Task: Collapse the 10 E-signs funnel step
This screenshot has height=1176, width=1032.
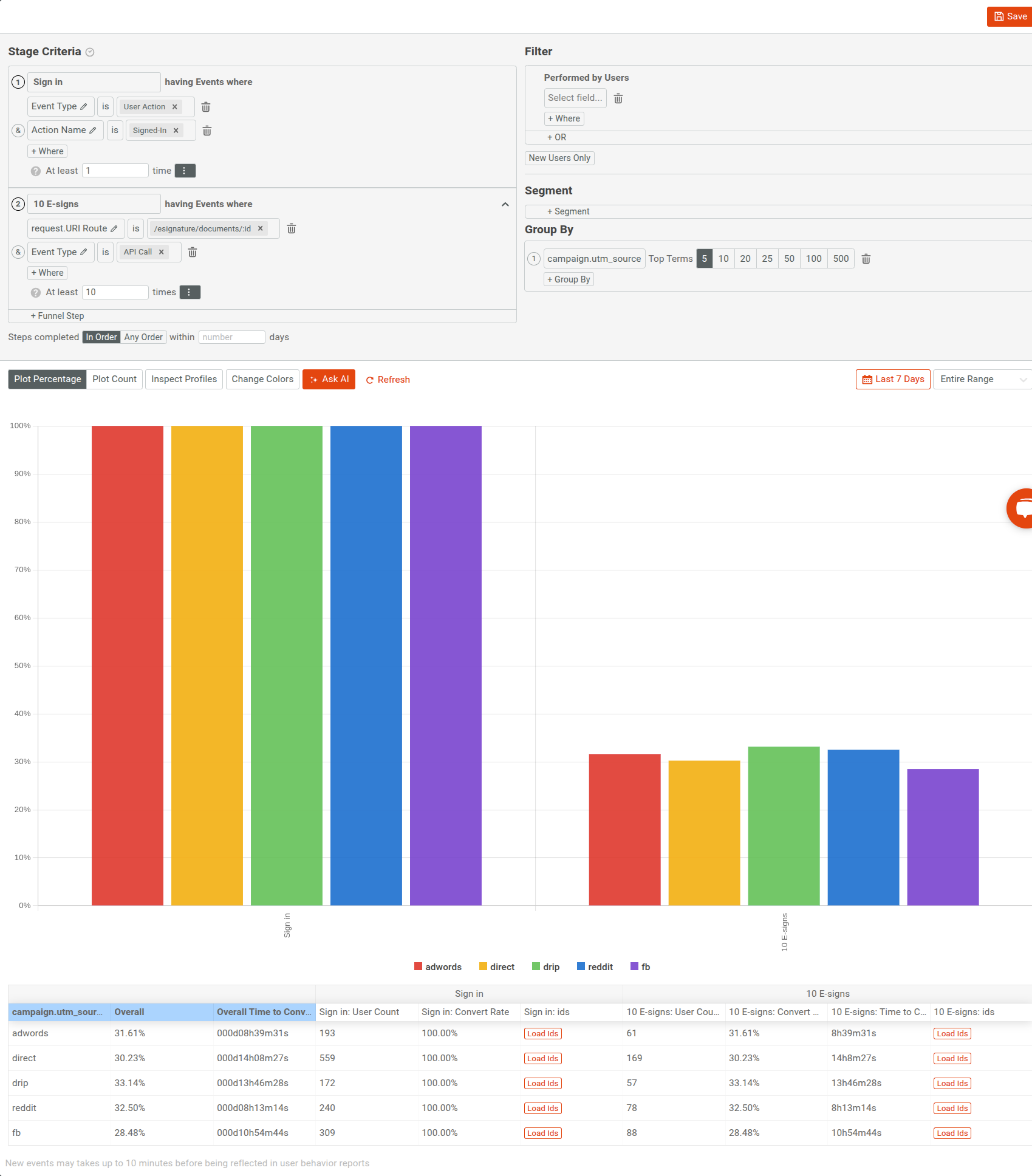Action: point(505,205)
